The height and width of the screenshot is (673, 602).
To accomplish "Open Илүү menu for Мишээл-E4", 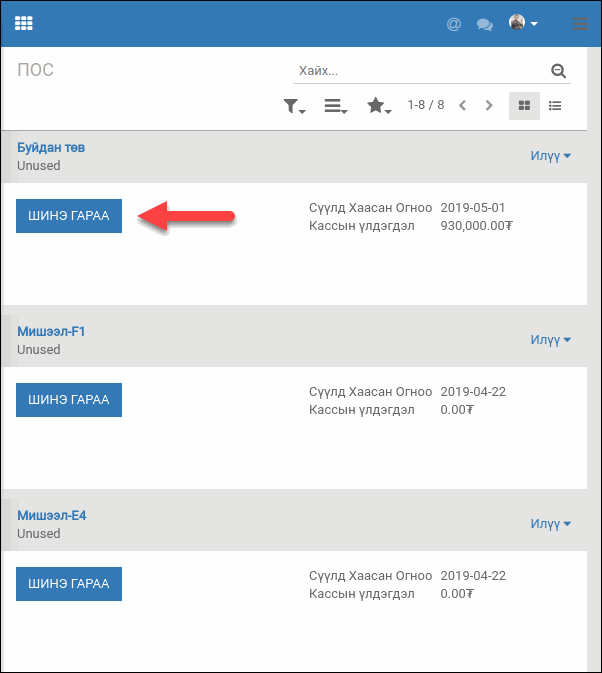I will 550,524.
